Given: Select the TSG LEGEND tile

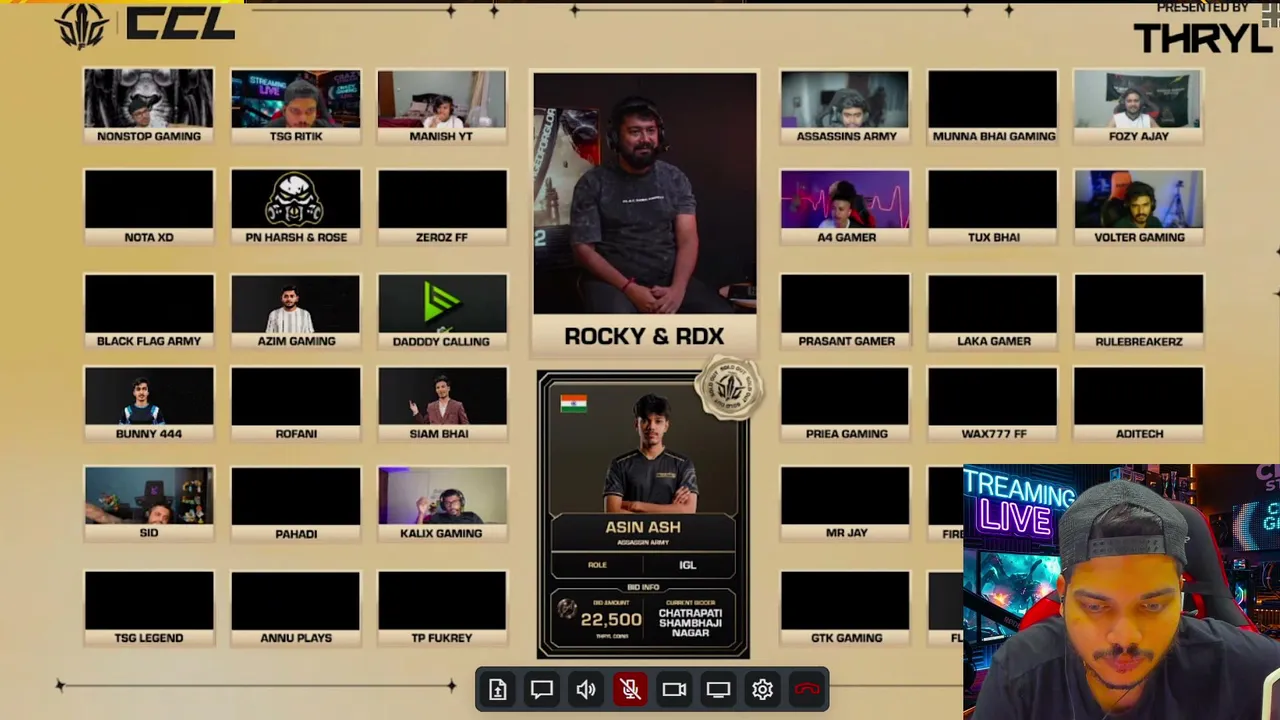Looking at the screenshot, I should pyautogui.click(x=149, y=608).
